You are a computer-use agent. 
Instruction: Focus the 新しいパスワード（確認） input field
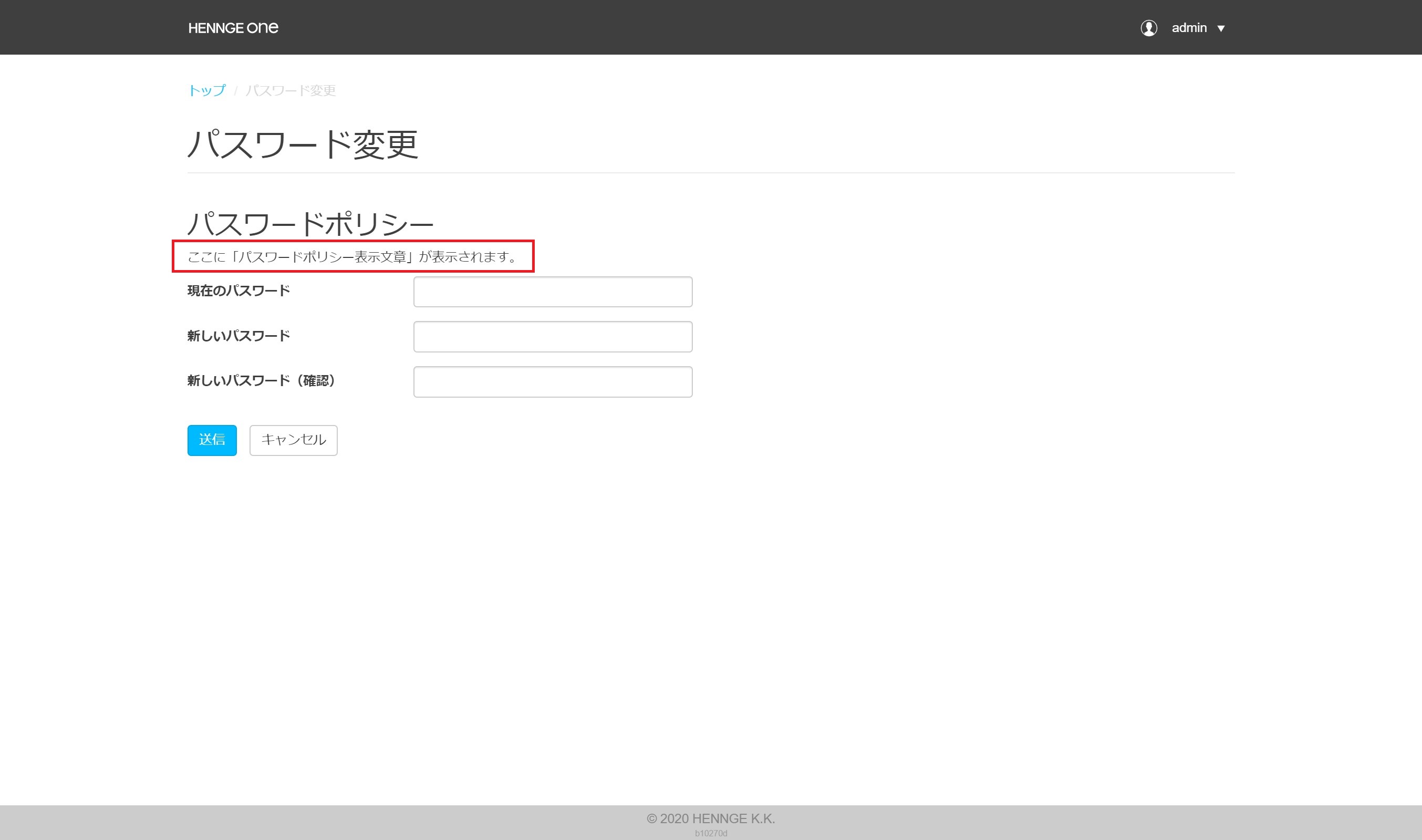point(552,382)
